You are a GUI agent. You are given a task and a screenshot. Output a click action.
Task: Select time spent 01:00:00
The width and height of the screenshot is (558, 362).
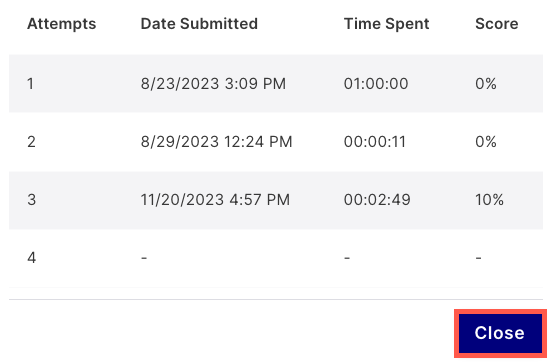click(x=376, y=84)
